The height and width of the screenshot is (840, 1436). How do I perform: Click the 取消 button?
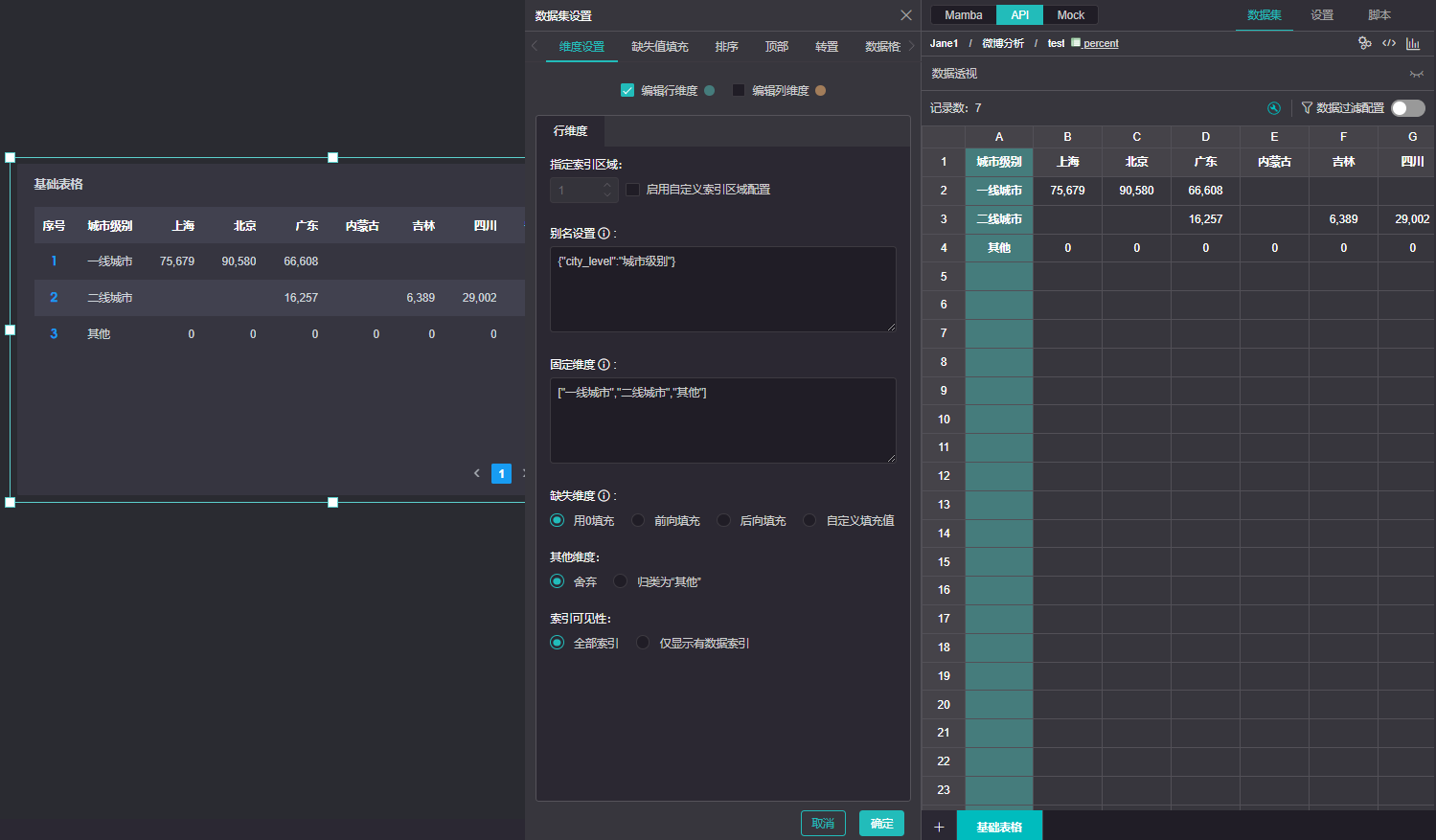coord(823,823)
